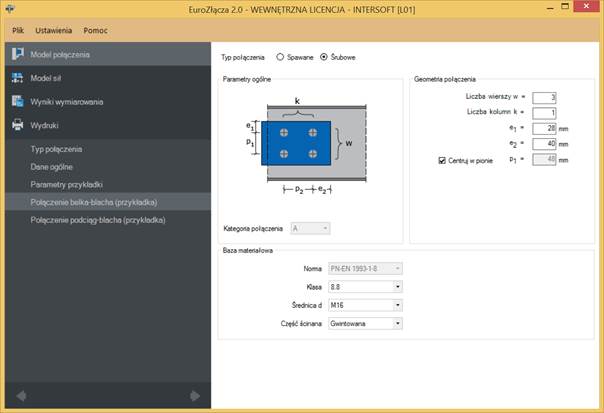Screen dimensions: 604x413
Task: Click the Parametry ogólne group label
Action: point(247,79)
